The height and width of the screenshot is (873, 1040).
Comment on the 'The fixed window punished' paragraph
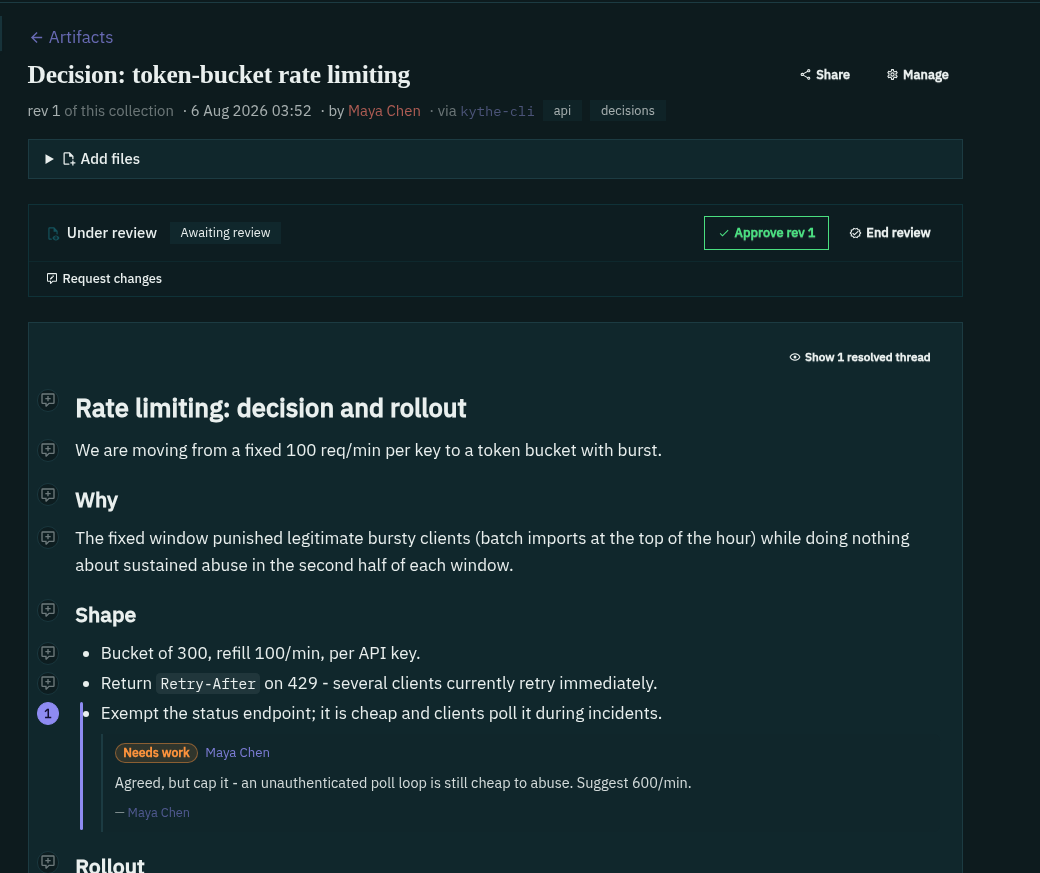tap(48, 537)
